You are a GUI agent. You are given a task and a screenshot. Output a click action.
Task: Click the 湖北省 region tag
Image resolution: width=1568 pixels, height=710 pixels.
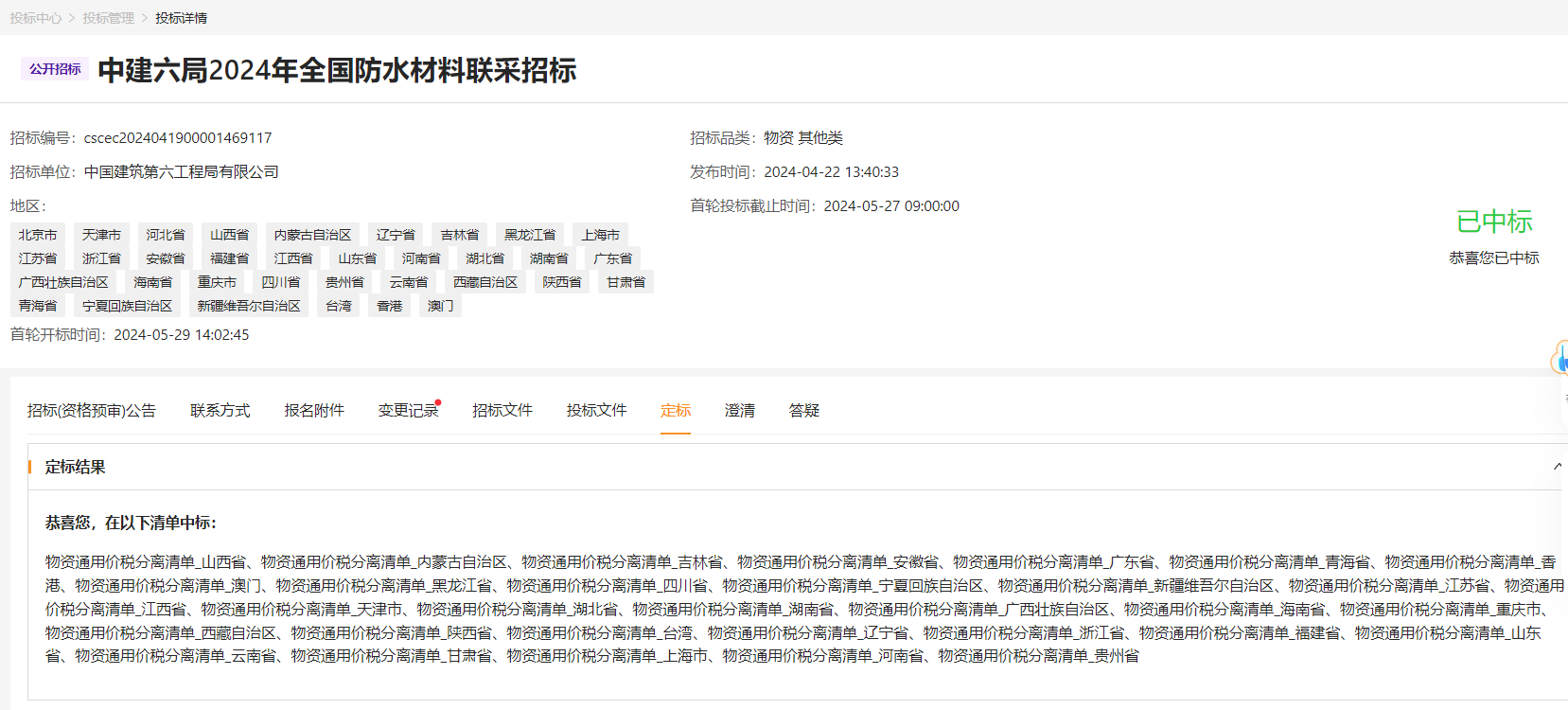click(x=485, y=258)
